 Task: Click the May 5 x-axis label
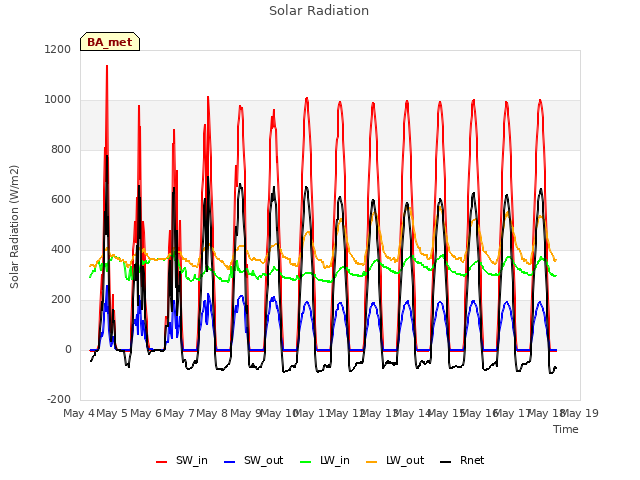click(x=112, y=413)
